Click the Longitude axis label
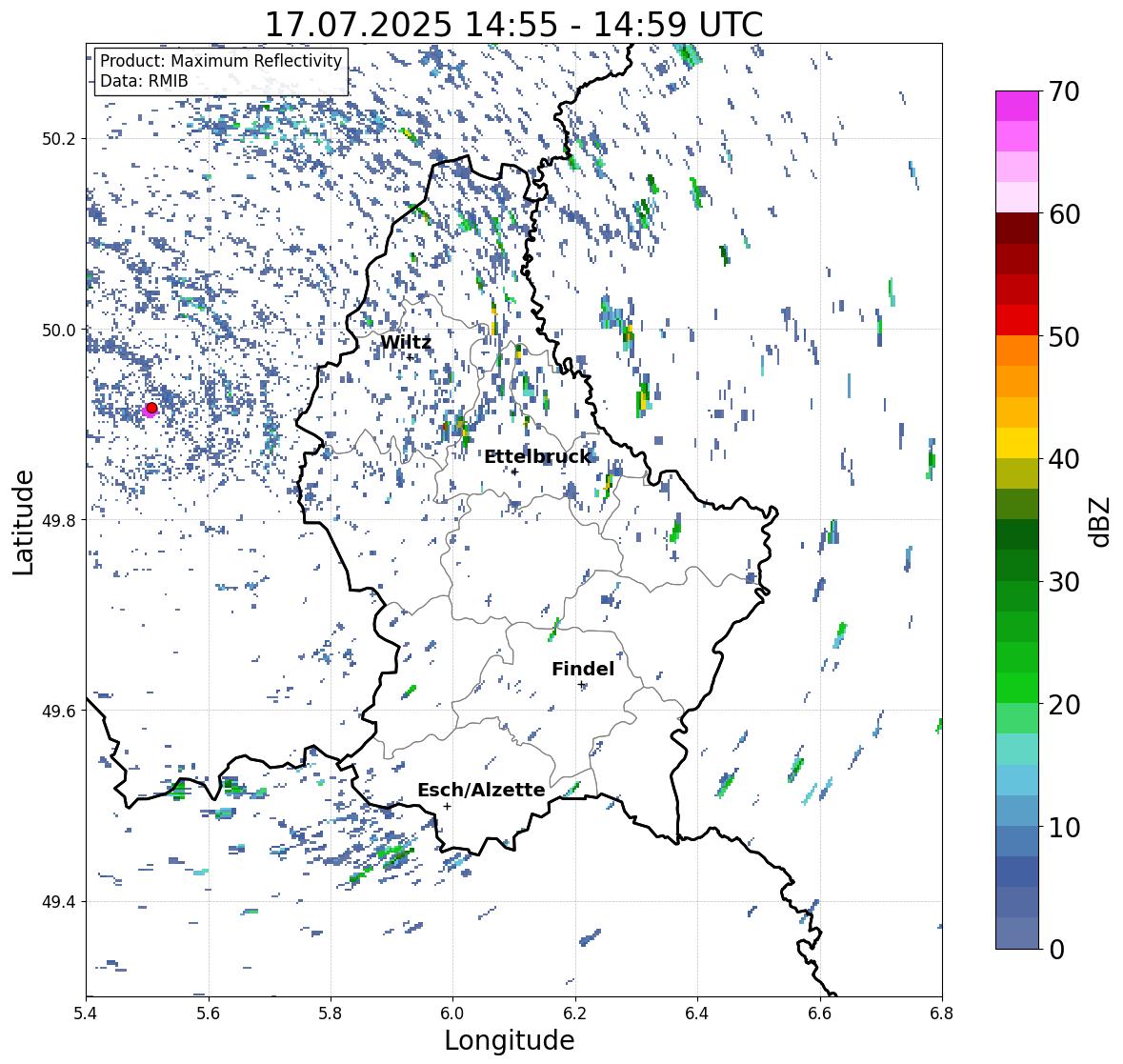Screen dimensions: 1123x1064 tap(510, 1040)
